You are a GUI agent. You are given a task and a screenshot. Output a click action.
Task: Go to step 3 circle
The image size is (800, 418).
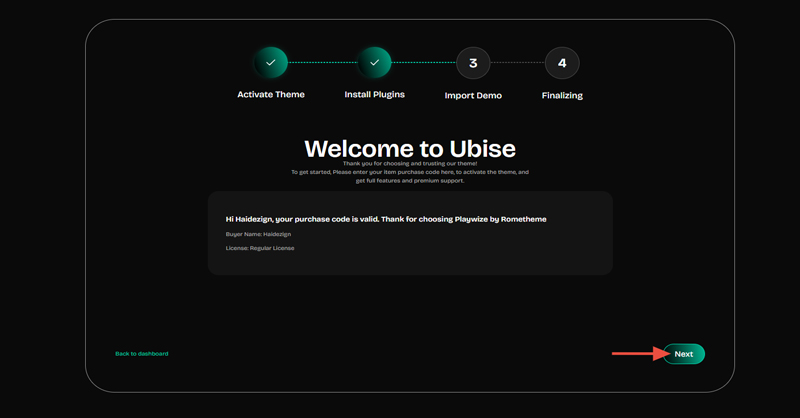pyautogui.click(x=473, y=63)
